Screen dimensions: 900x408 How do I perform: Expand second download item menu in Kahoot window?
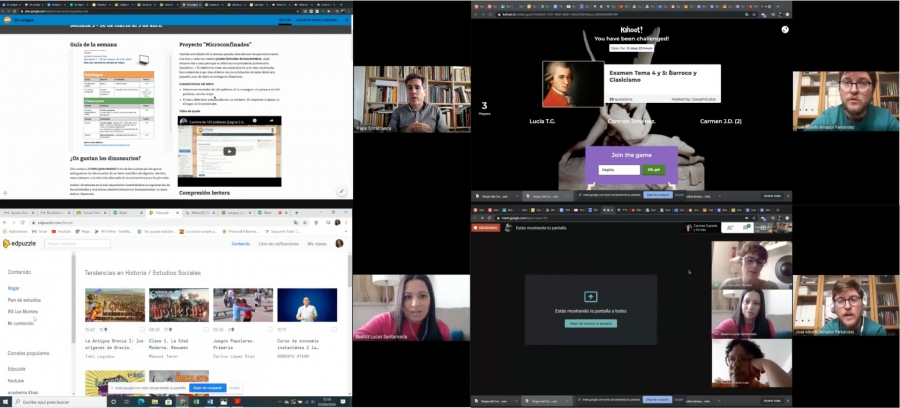click(x=567, y=196)
